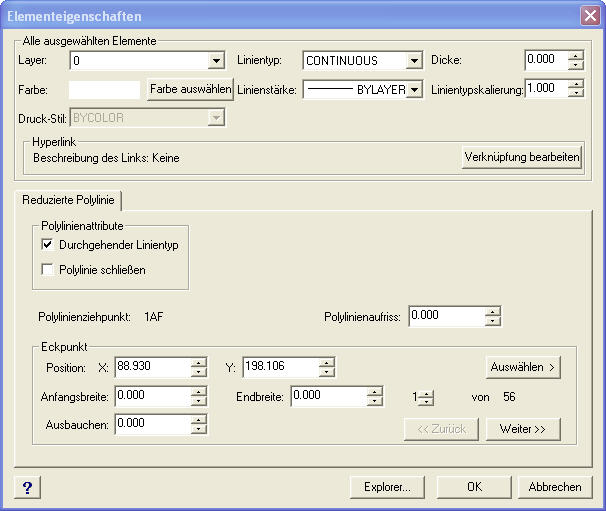Click 'Beschreibung des Links: Keine' text

coord(106,158)
